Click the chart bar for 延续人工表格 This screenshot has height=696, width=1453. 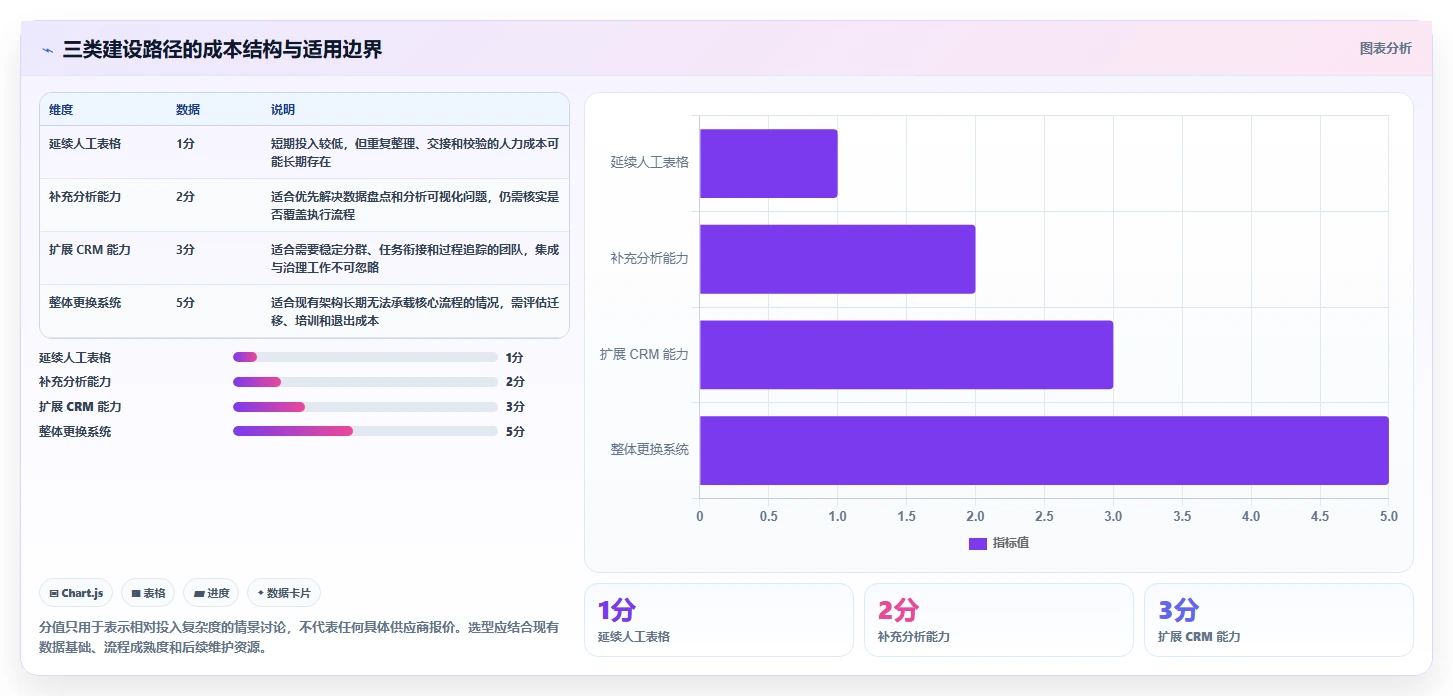[x=769, y=163]
